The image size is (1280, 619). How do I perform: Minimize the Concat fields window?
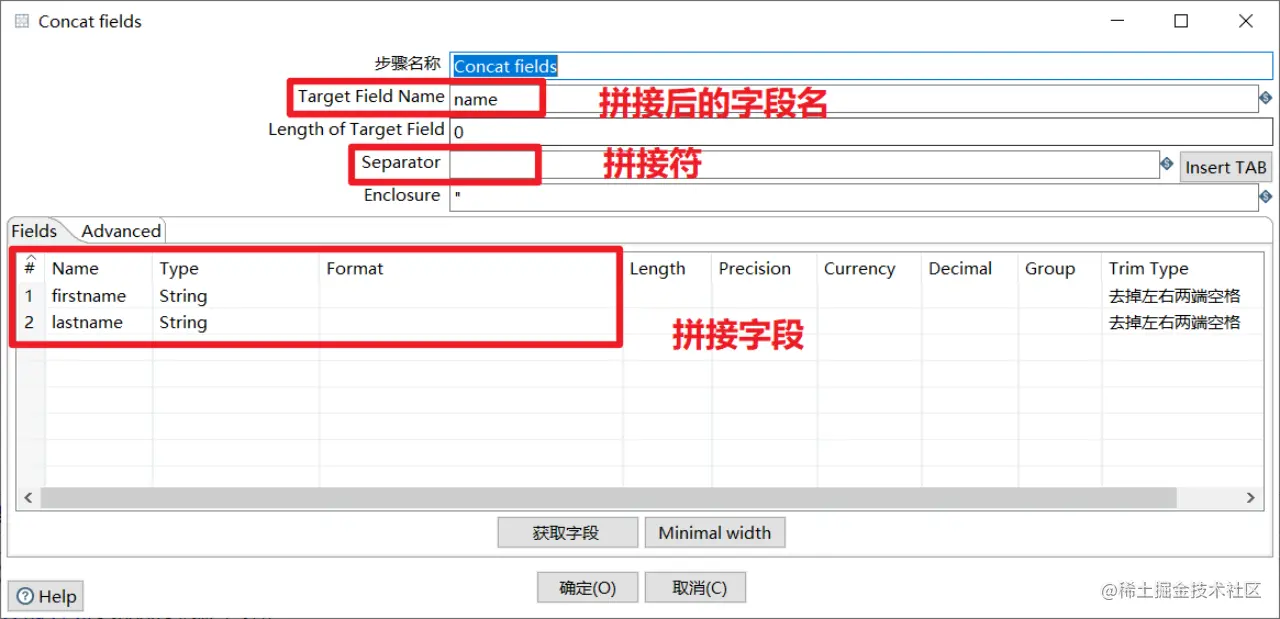(1116, 21)
